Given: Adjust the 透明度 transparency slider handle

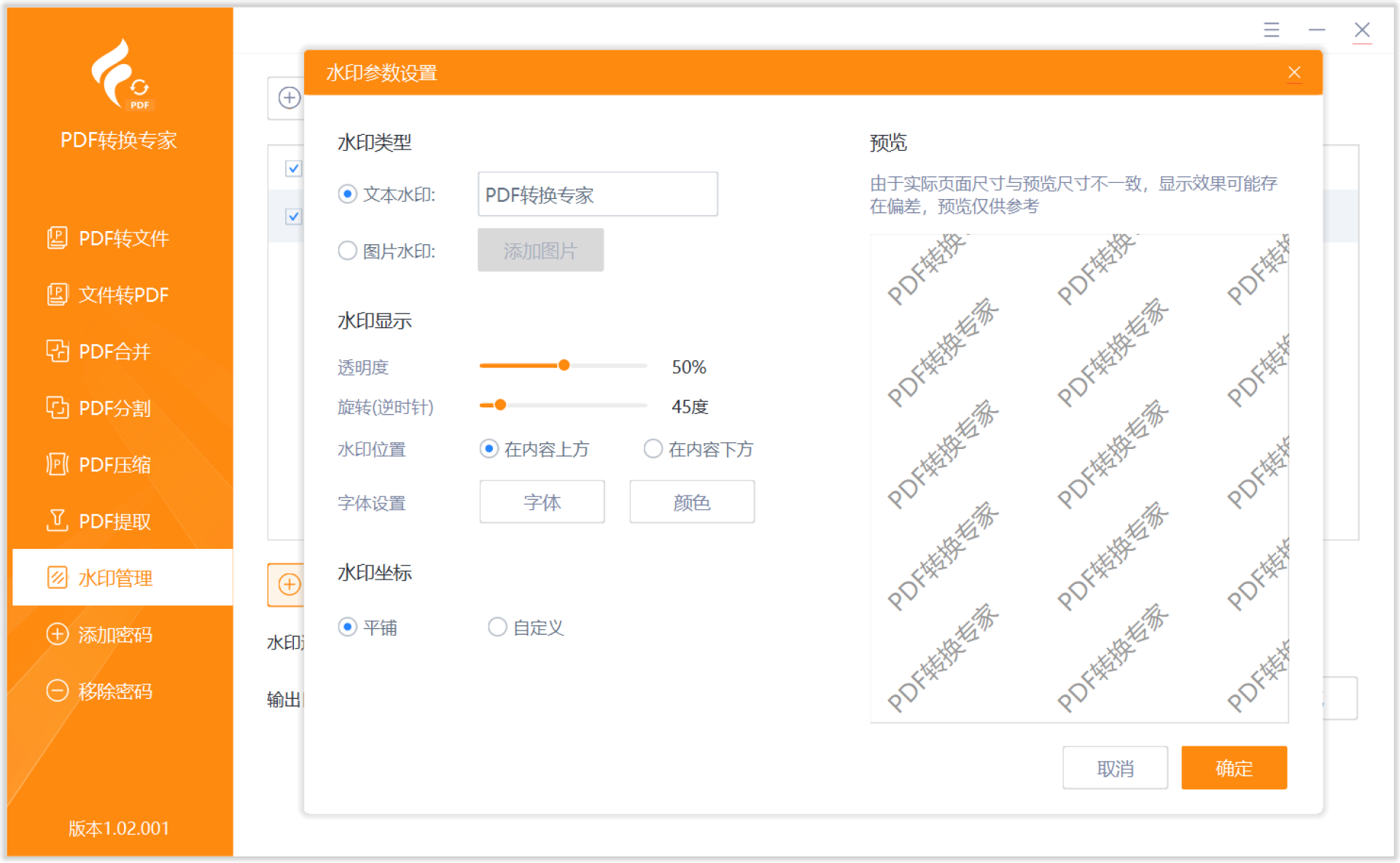Looking at the screenshot, I should coord(564,365).
